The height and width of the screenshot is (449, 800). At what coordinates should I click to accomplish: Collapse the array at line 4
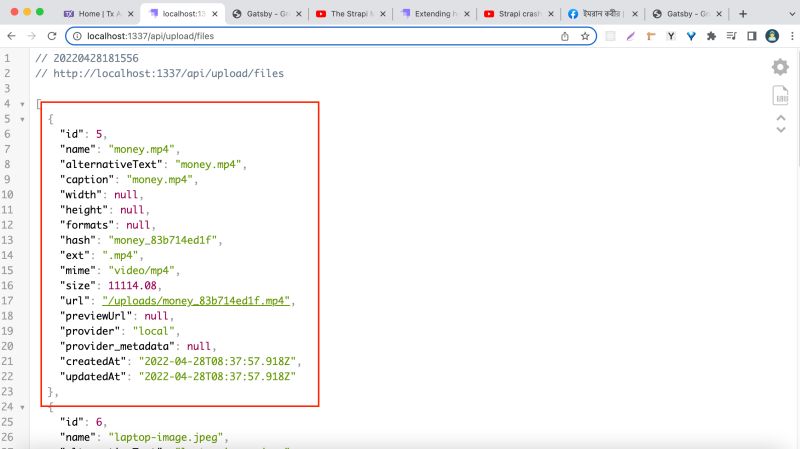(22, 104)
